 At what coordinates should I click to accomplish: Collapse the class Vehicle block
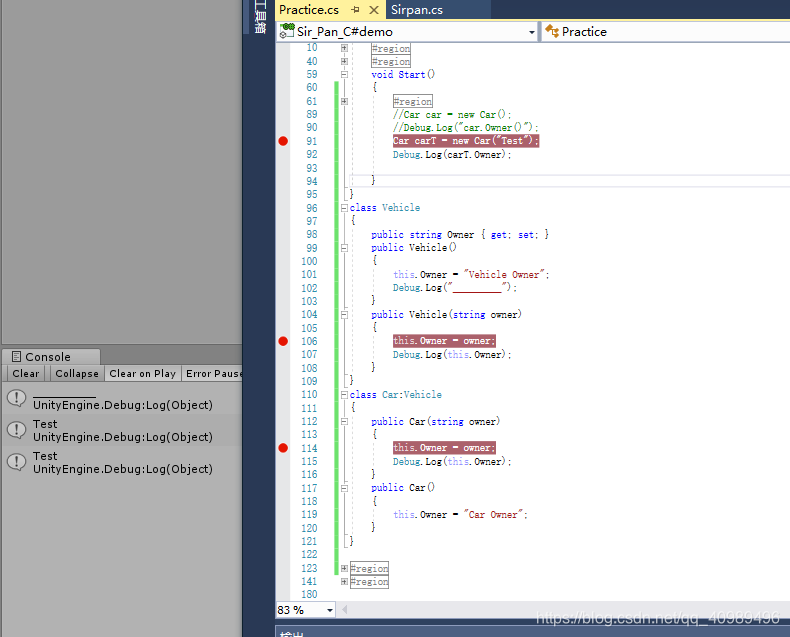344,208
